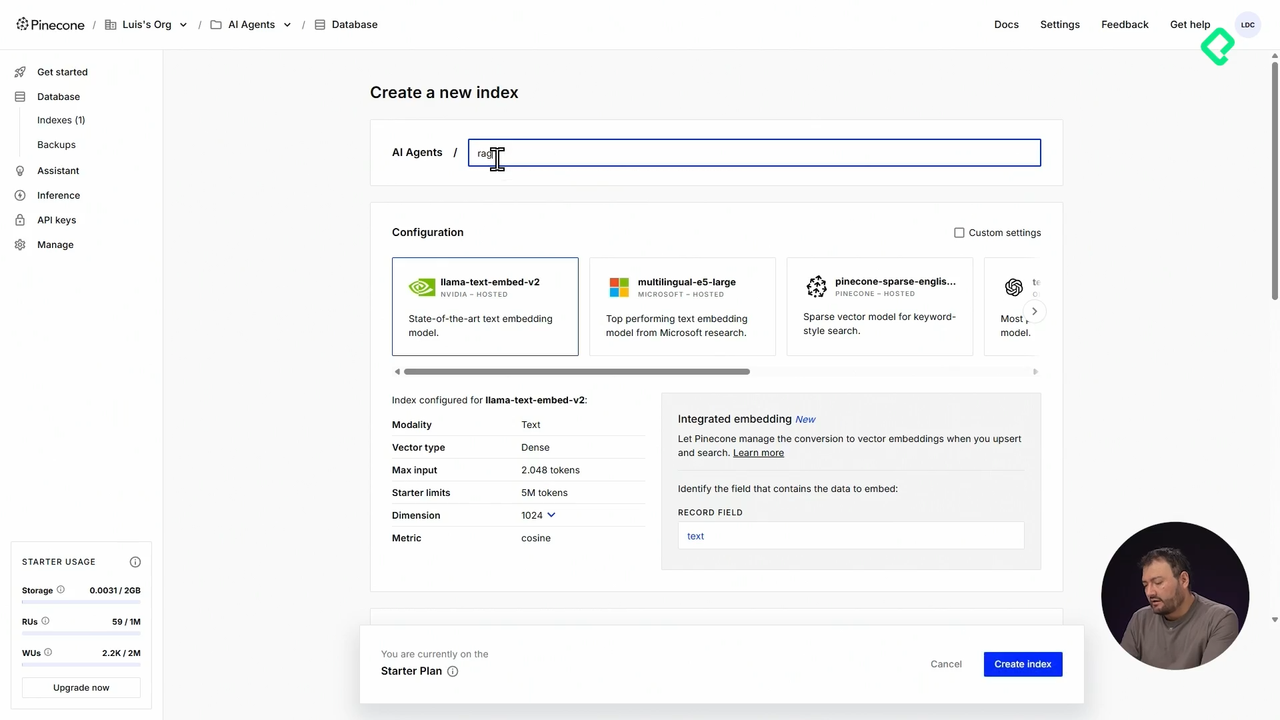Image resolution: width=1280 pixels, height=720 pixels.
Task: Open the LDC user avatar
Action: click(1247, 25)
